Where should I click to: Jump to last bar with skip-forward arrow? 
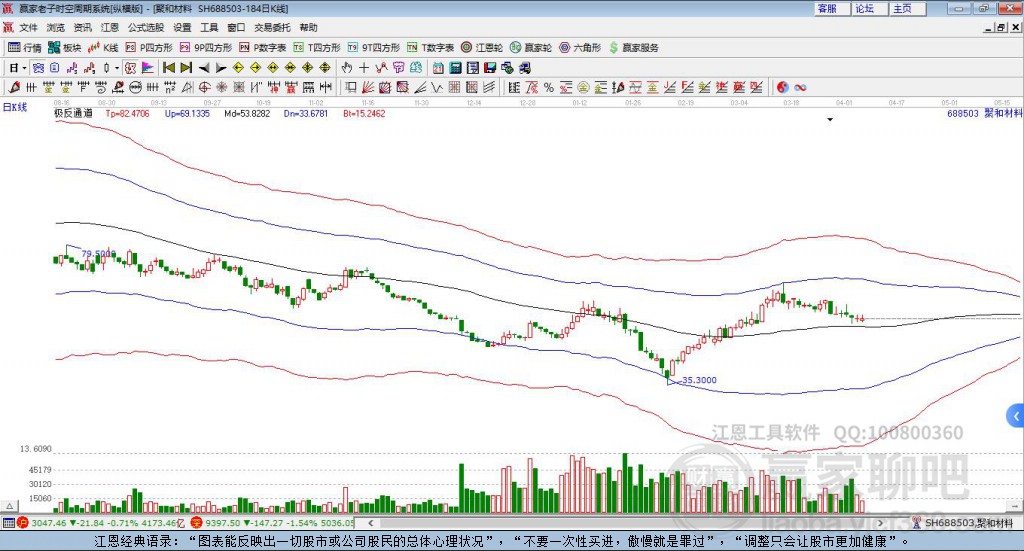click(186, 68)
